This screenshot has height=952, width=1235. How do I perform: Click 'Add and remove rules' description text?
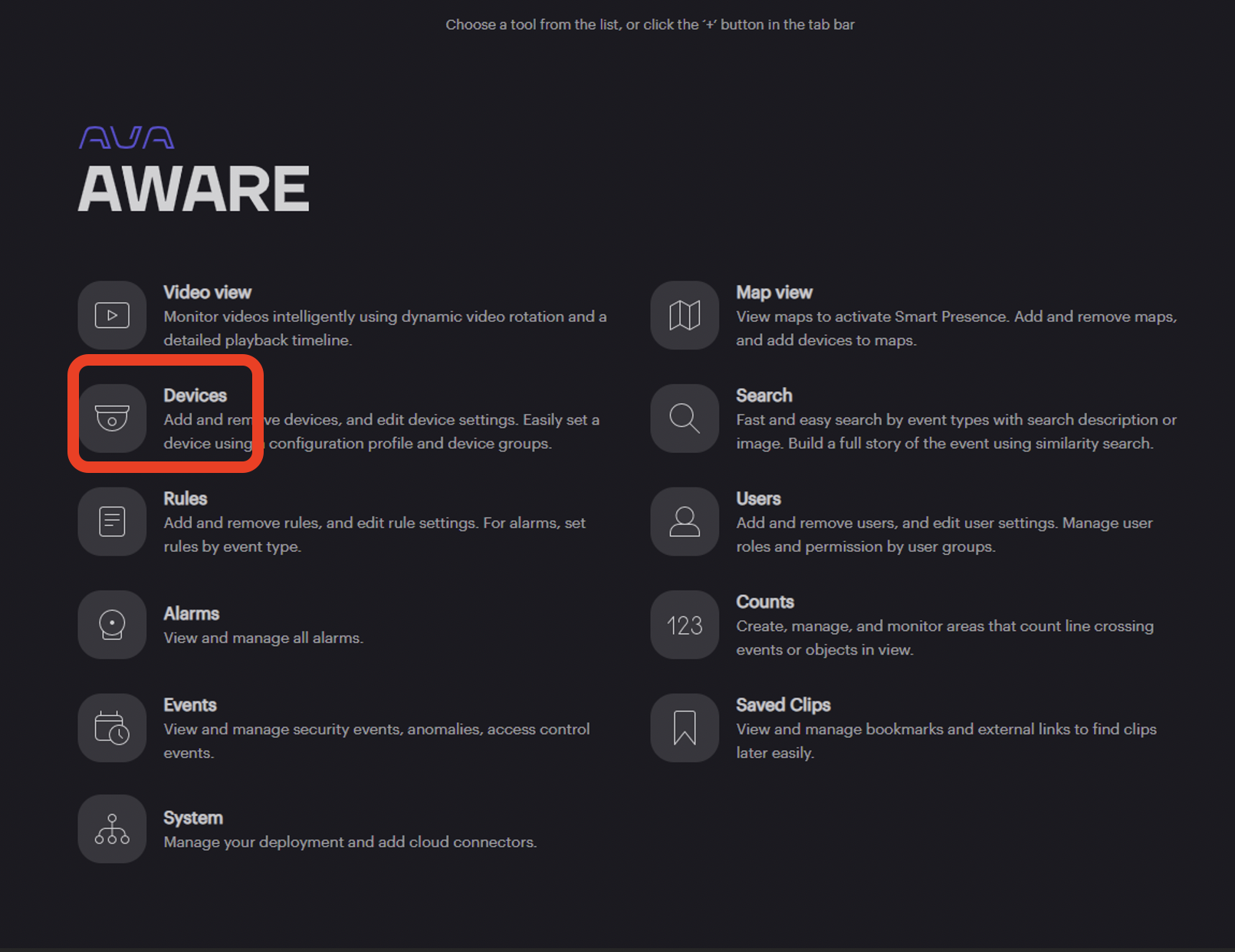point(374,534)
